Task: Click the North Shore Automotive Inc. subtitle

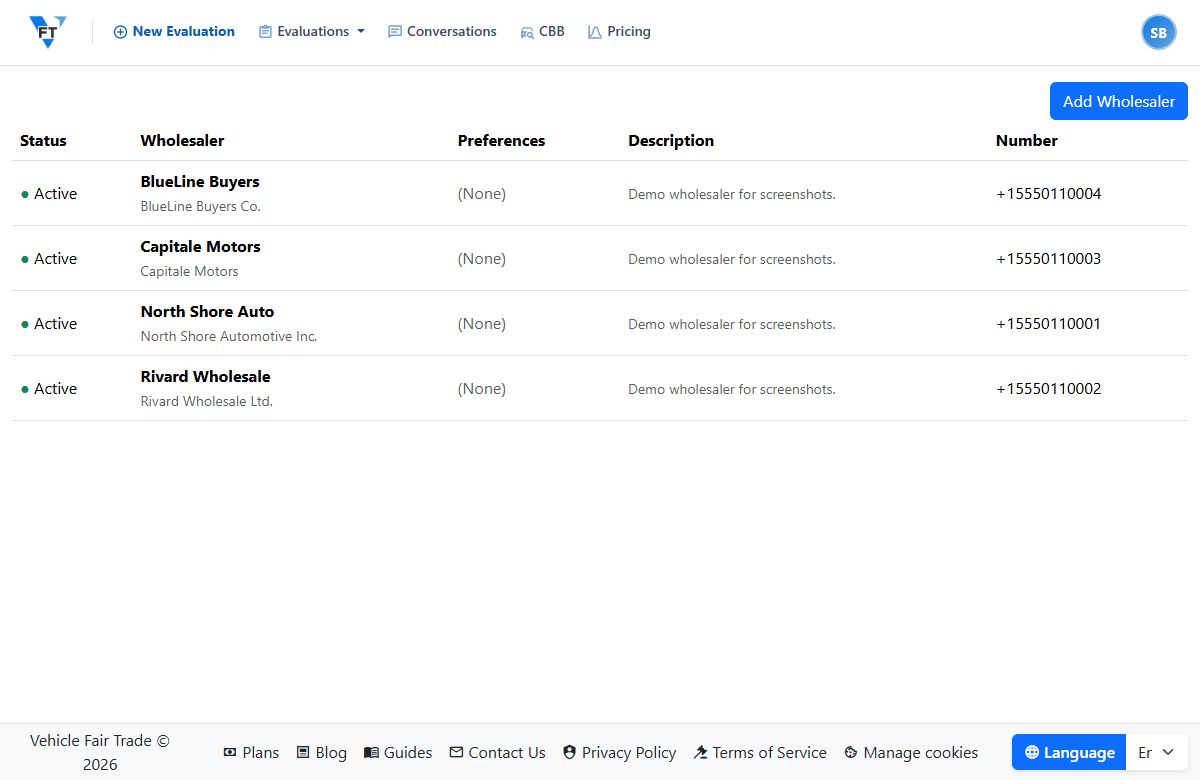Action: tap(229, 337)
